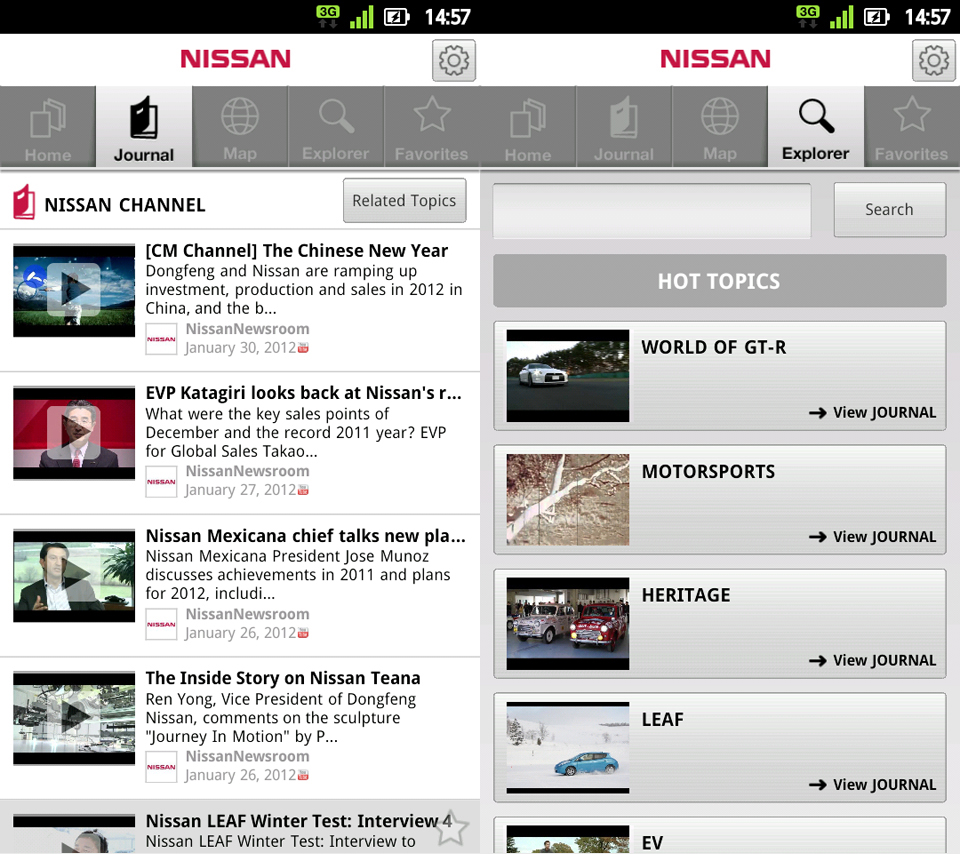Click NissanNewsroom logo under EVP Katagiri item

tap(161, 482)
